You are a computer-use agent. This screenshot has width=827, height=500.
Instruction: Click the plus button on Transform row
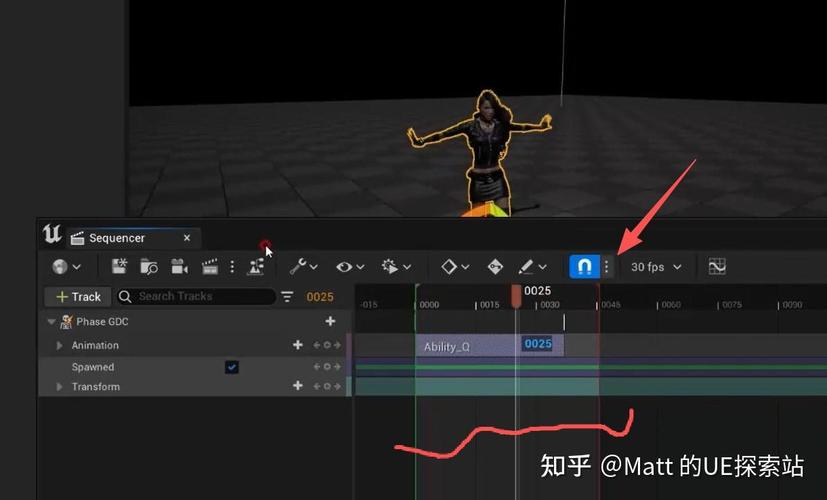[297, 386]
